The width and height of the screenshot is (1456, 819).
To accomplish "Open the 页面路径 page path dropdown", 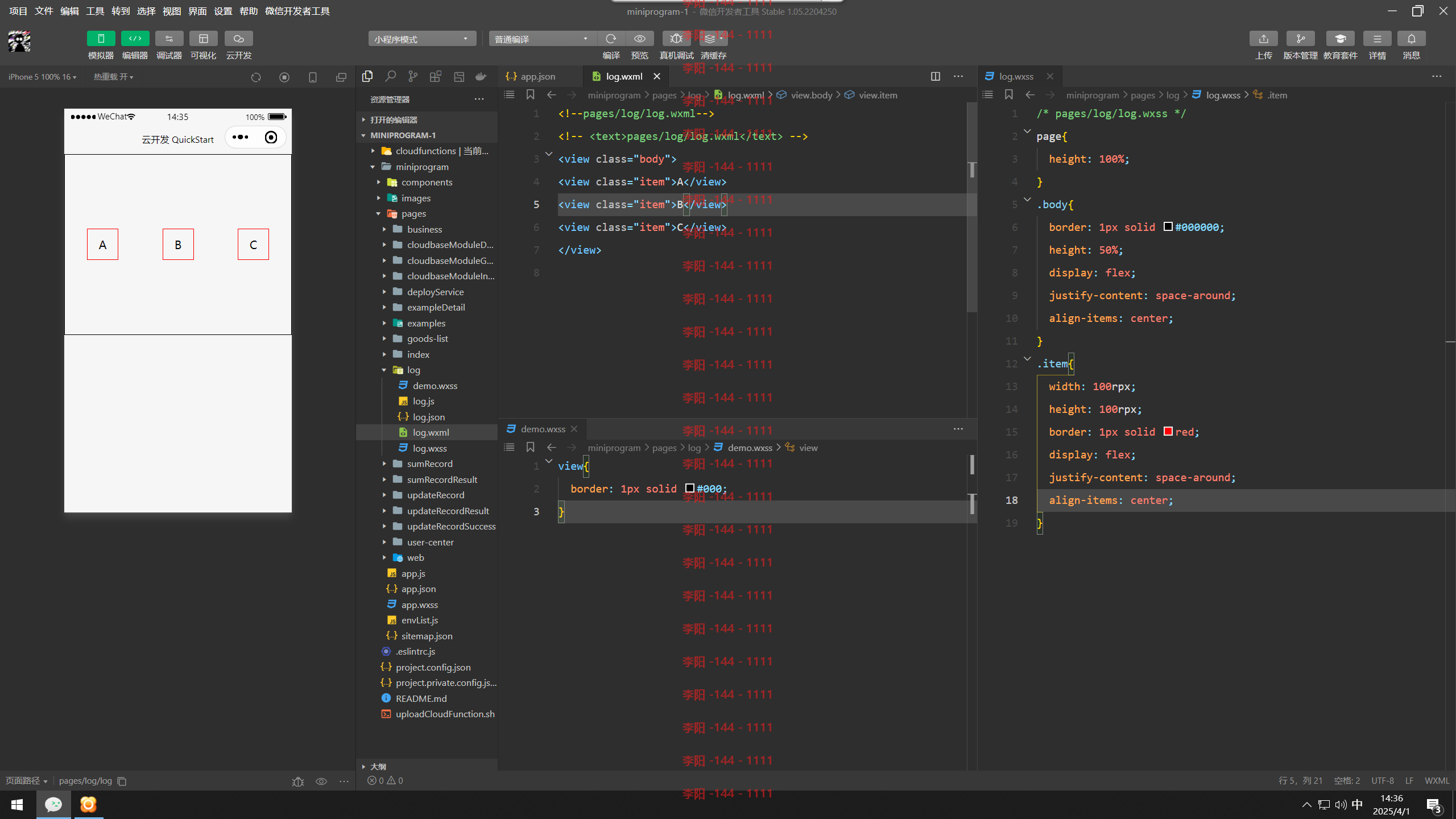I will (26, 781).
